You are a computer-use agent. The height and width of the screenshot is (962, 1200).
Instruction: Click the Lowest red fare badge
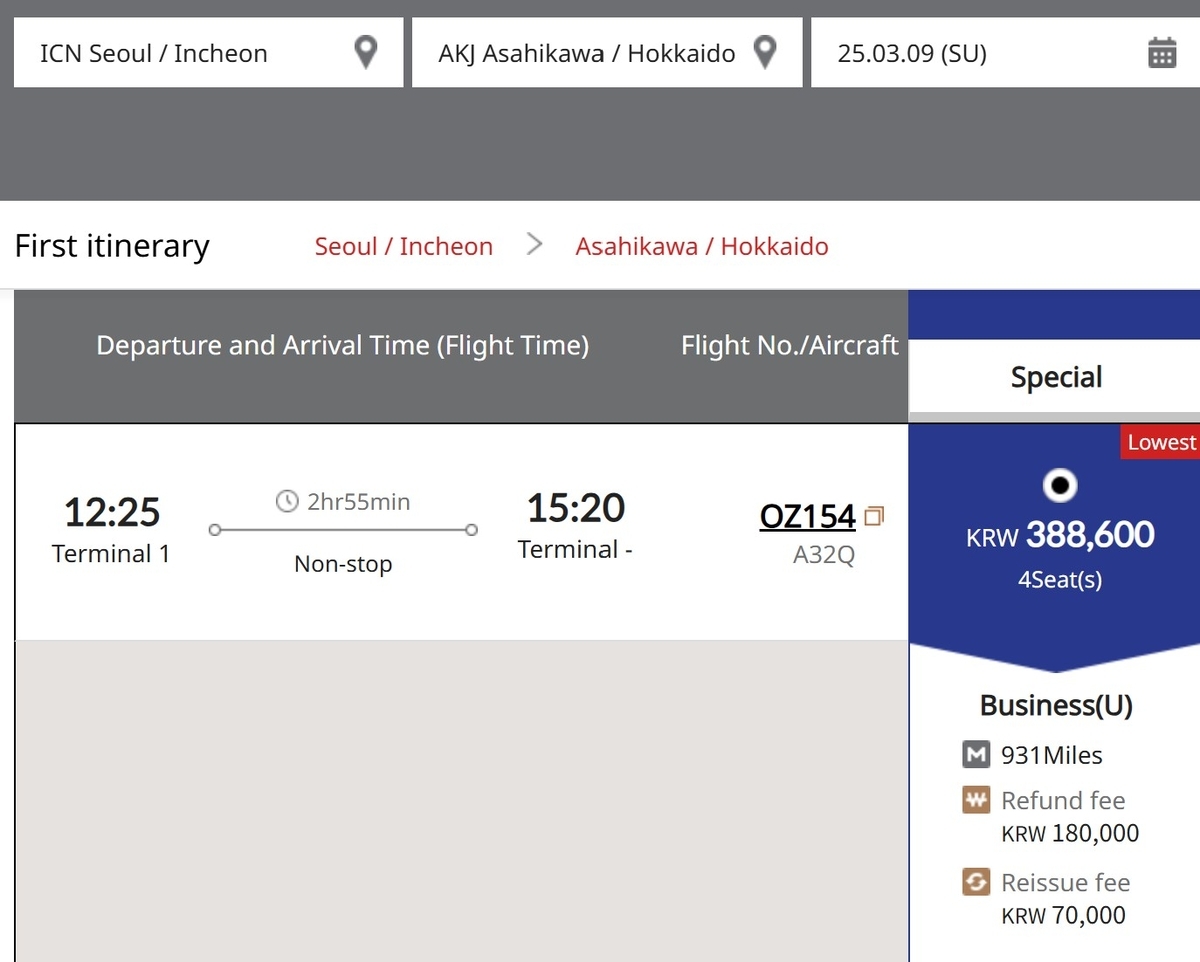1160,442
